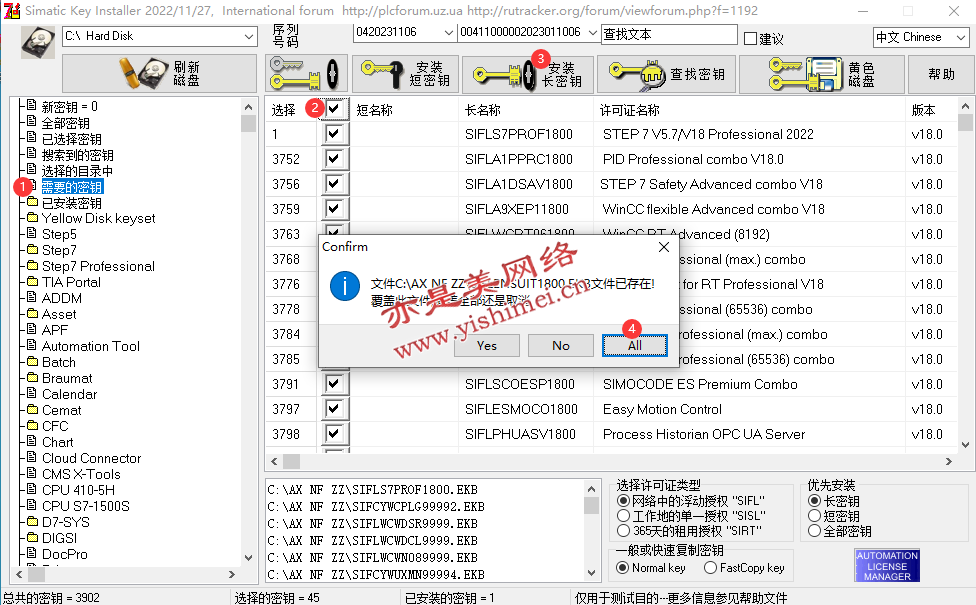Image resolution: width=976 pixels, height=605 pixels.
Task: Click the D7-SYS folder icon
Action: coord(32,522)
